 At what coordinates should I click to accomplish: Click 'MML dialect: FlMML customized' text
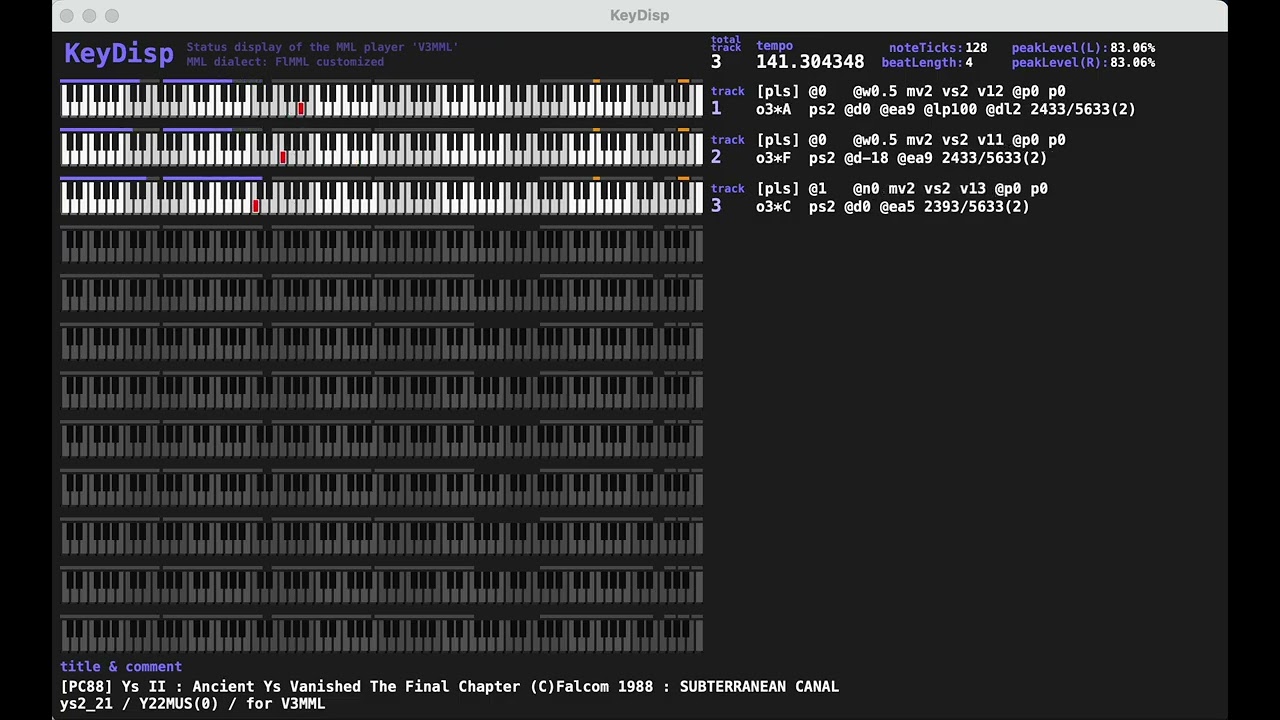pos(285,62)
